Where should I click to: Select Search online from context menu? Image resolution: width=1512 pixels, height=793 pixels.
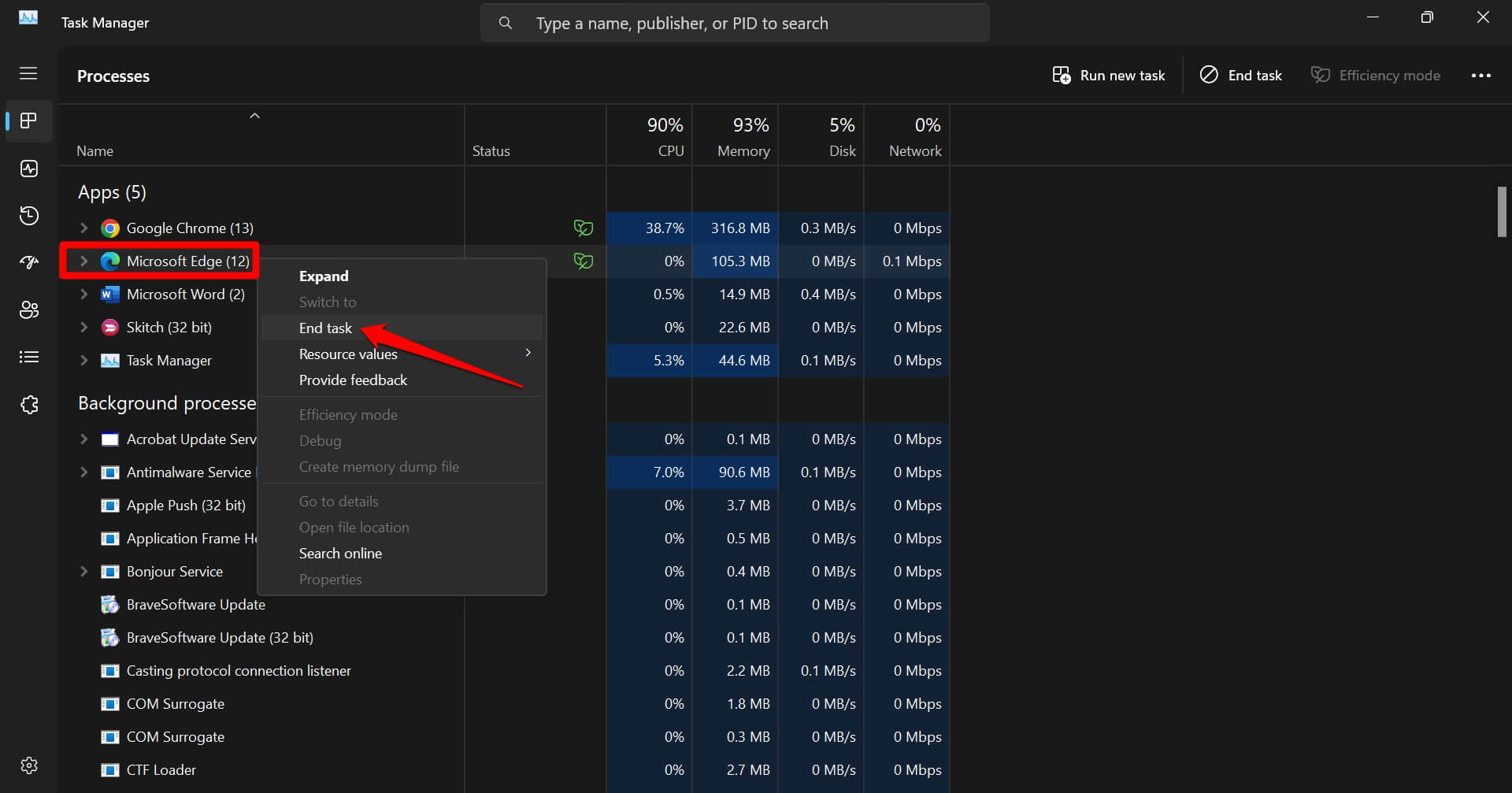tap(340, 554)
